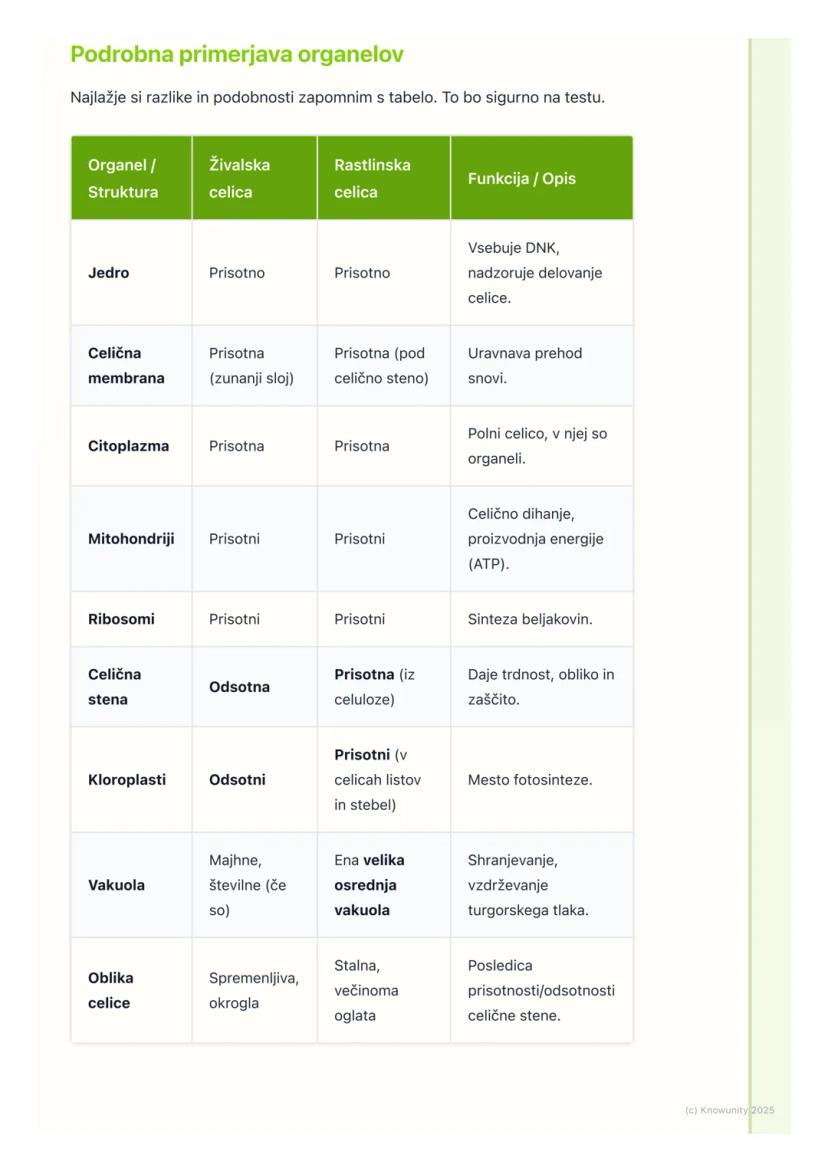Viewport: 828px width, 1171px height.
Task: Click the "Organel / Struktura" column header
Action: tap(123, 178)
